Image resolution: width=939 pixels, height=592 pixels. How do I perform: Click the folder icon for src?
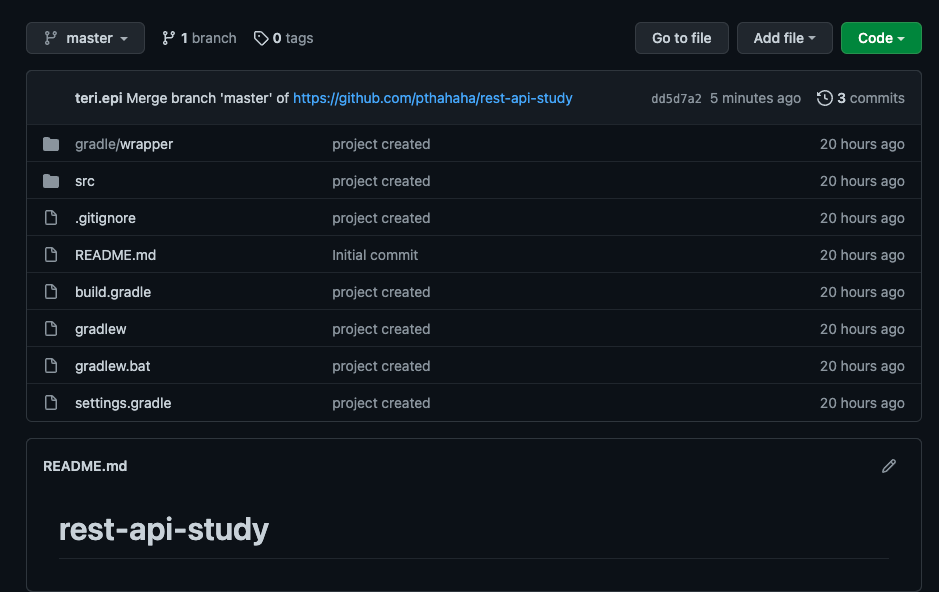(51, 181)
